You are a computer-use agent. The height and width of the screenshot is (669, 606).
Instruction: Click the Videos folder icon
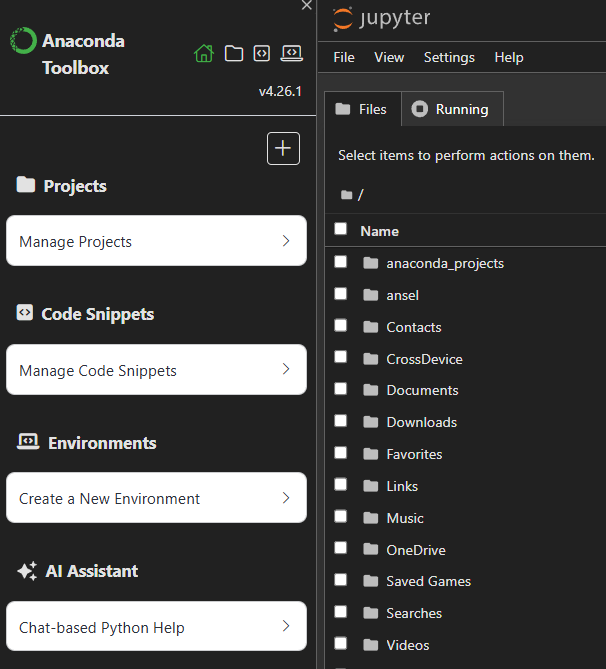pyautogui.click(x=370, y=645)
